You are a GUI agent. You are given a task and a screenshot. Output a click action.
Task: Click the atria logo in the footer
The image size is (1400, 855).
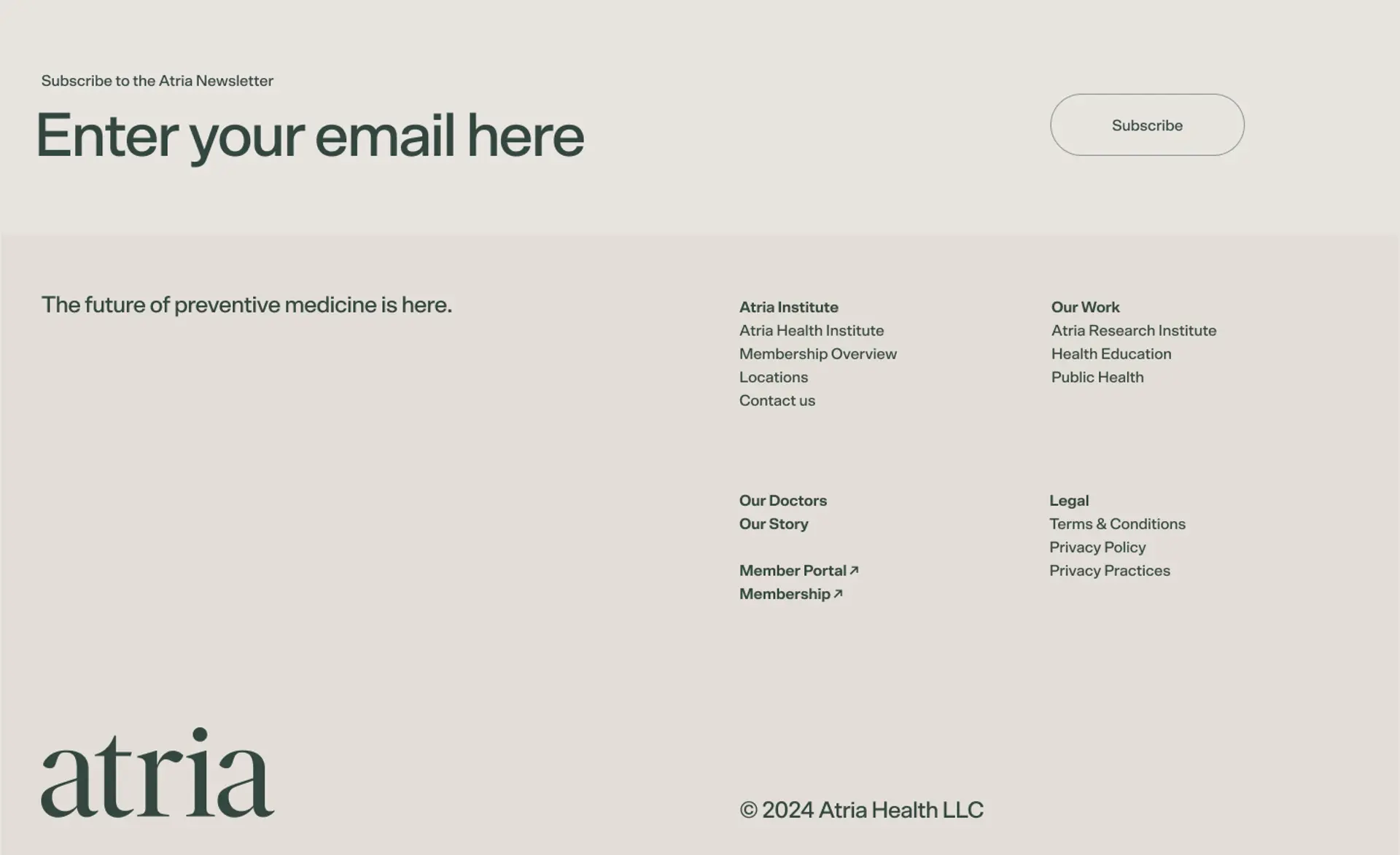click(x=157, y=772)
